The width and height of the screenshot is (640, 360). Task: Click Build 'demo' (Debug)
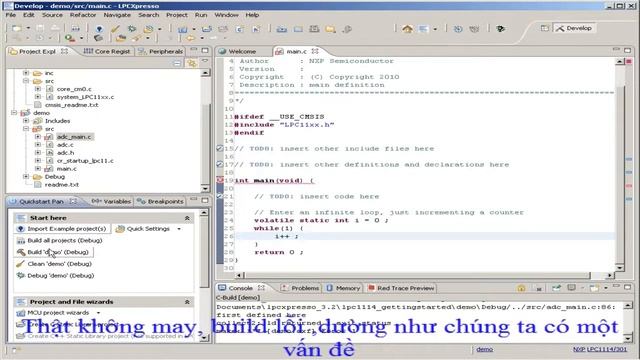(53, 252)
